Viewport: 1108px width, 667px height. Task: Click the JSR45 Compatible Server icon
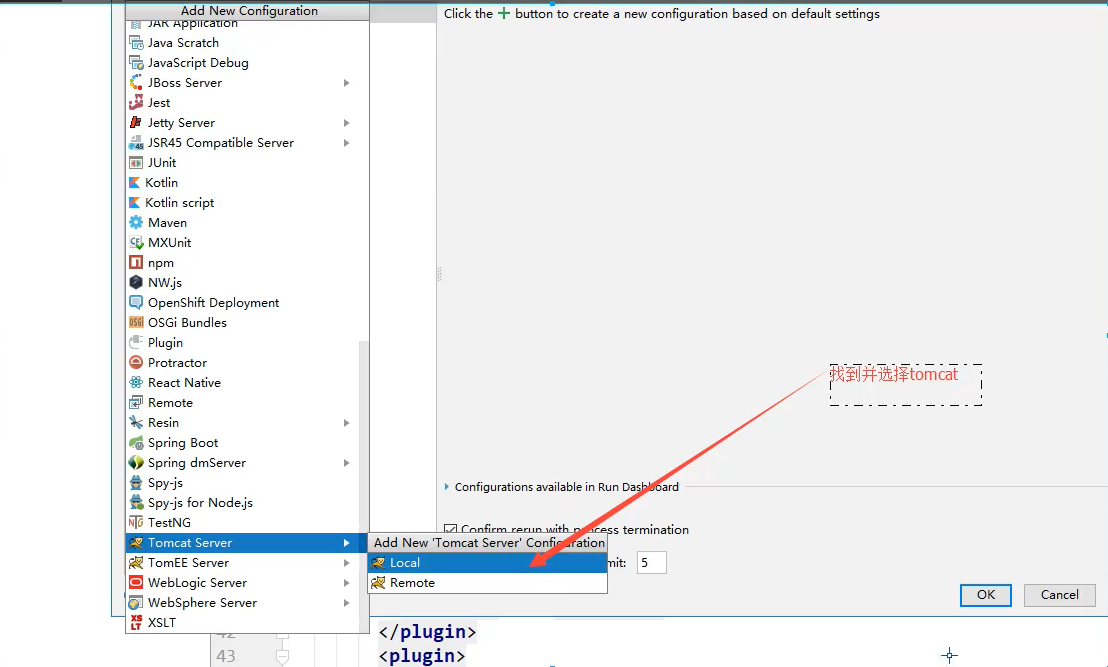pyautogui.click(x=136, y=143)
